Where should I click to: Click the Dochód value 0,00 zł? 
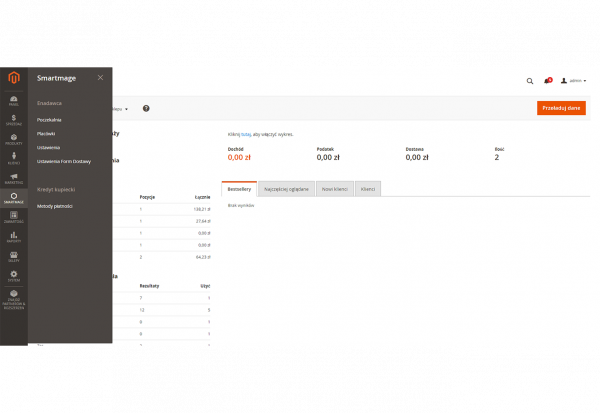click(x=239, y=157)
